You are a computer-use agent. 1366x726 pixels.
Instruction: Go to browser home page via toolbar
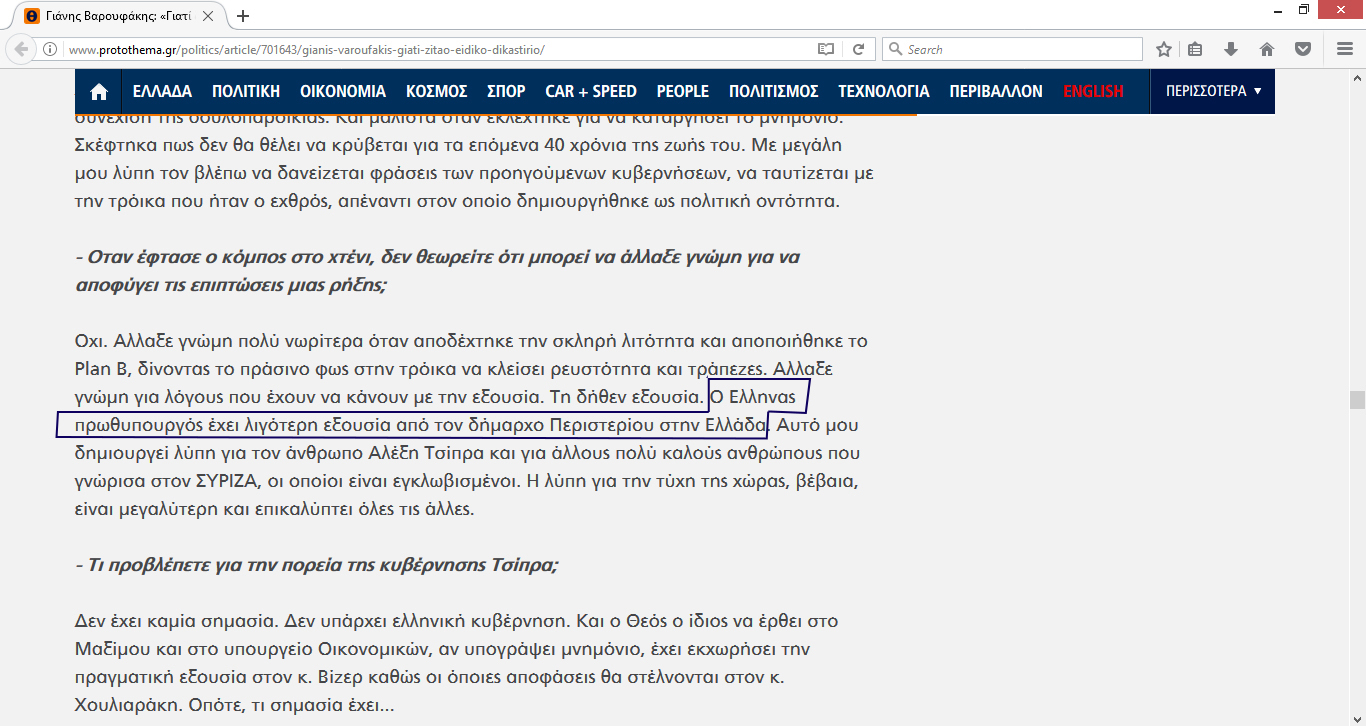click(1266, 49)
